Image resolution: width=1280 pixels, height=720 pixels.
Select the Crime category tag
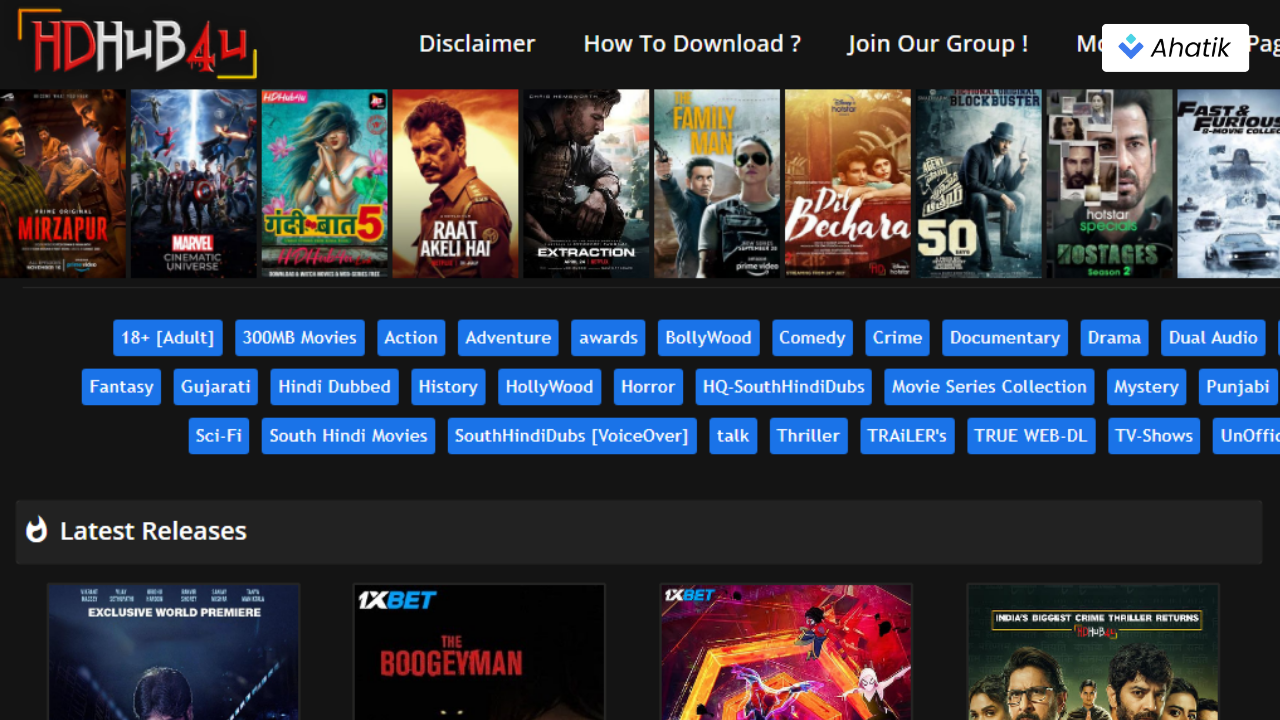point(897,338)
